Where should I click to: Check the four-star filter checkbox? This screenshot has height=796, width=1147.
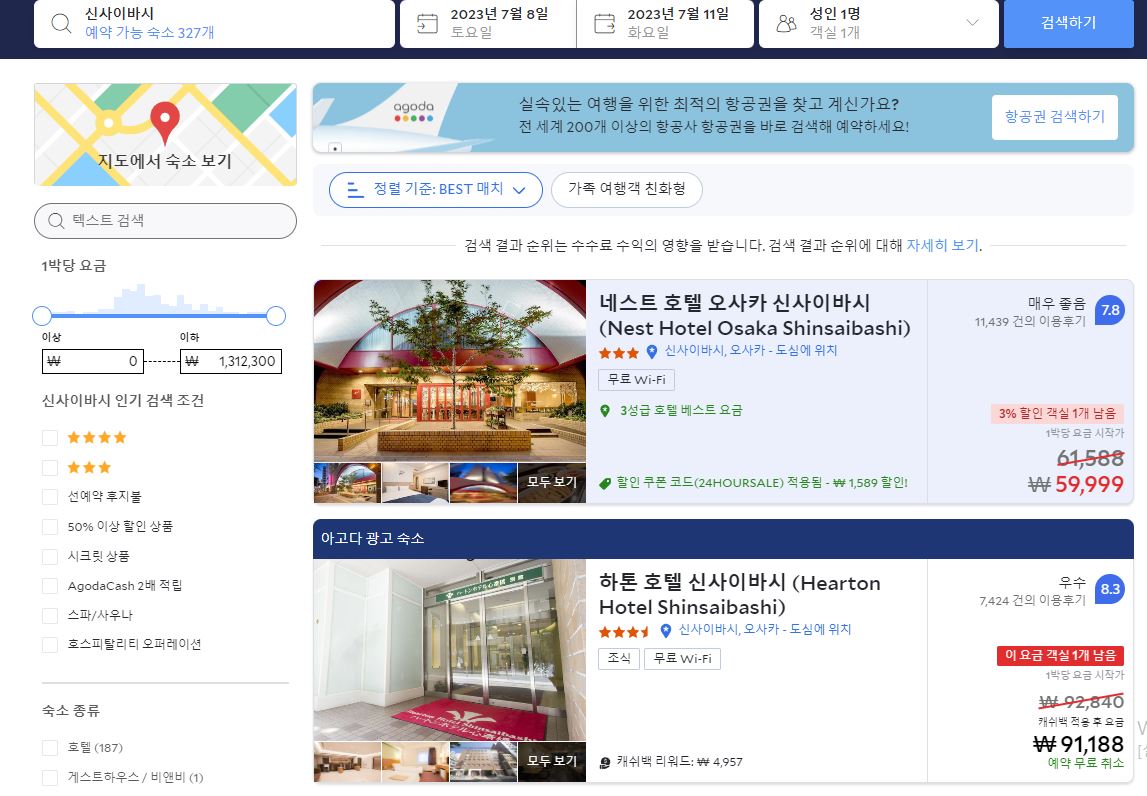coord(50,438)
